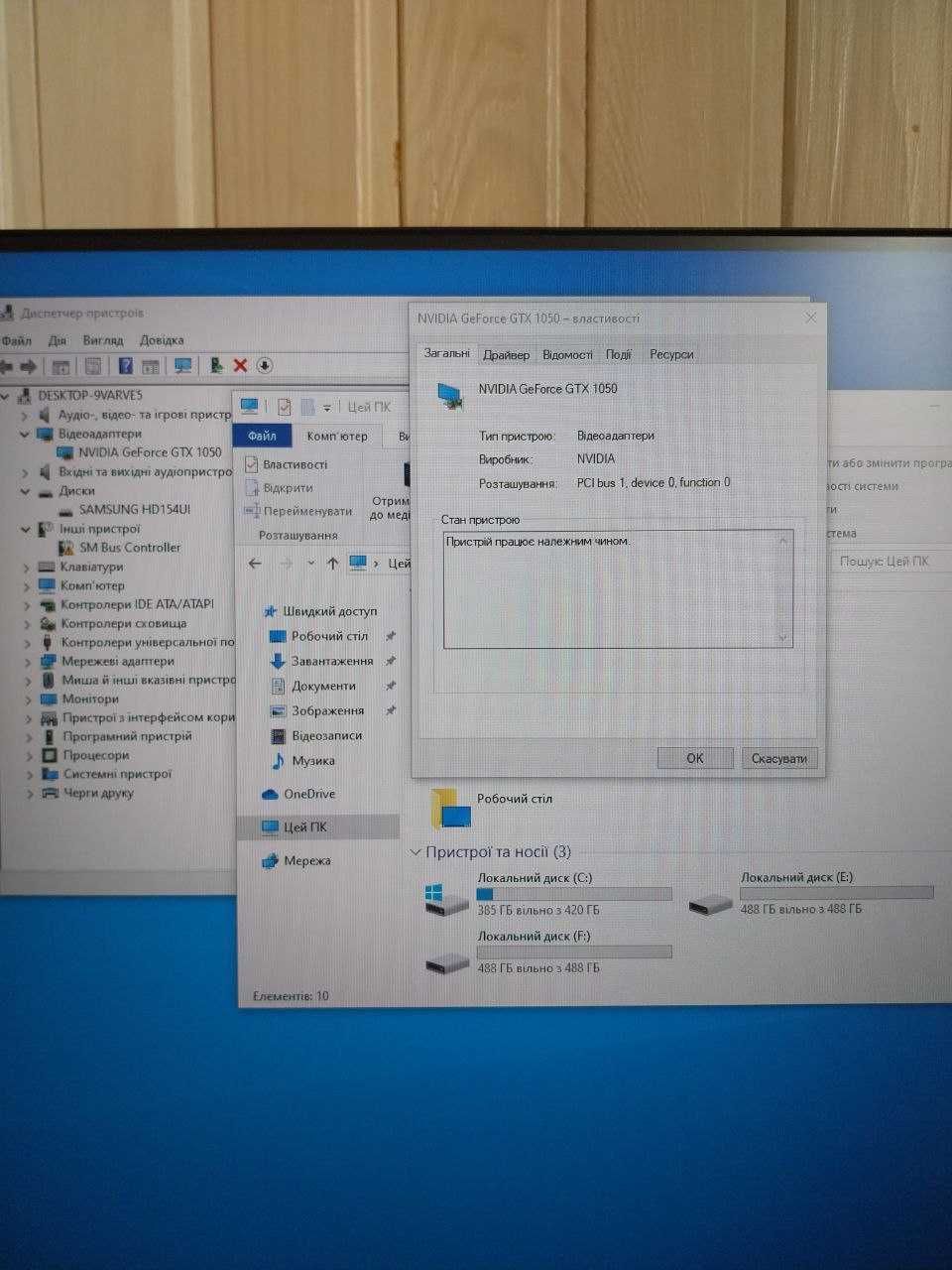Click Back arrow in Device Manager toolbar
952x1270 pixels.
point(6,366)
